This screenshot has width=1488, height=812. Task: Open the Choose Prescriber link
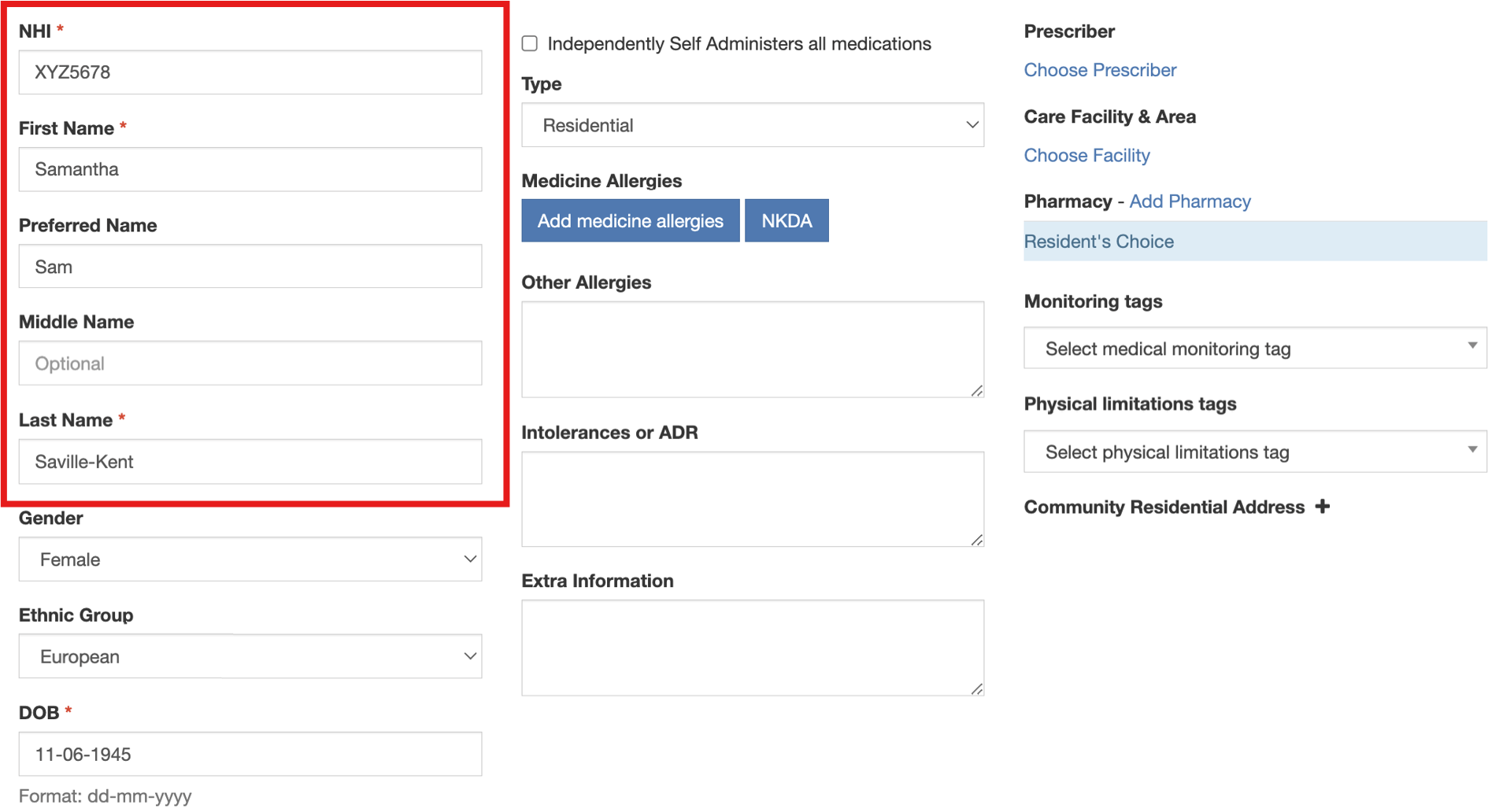coord(1100,69)
